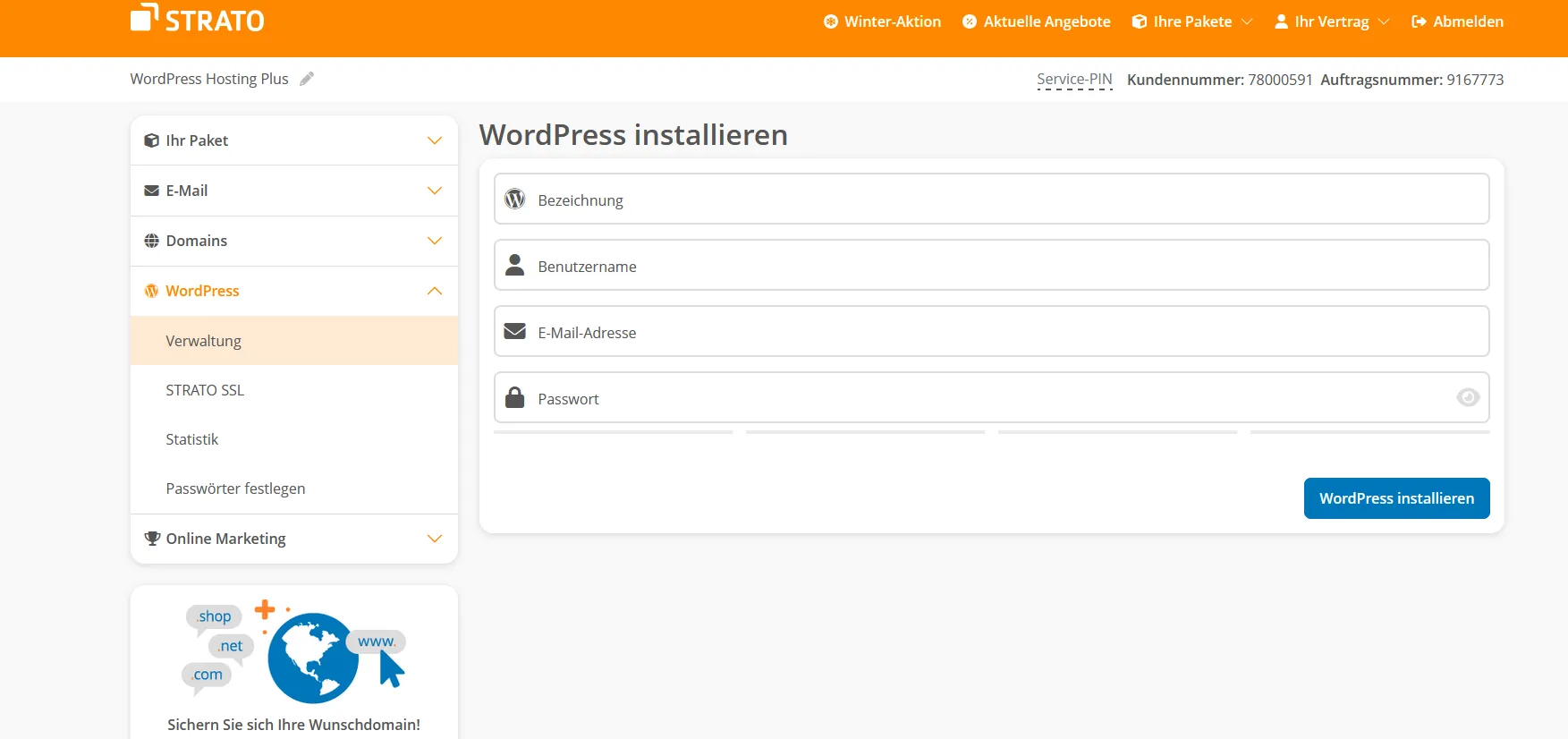Click the domain globe promo illustration
Viewport: 1568px width, 739px height.
(294, 652)
